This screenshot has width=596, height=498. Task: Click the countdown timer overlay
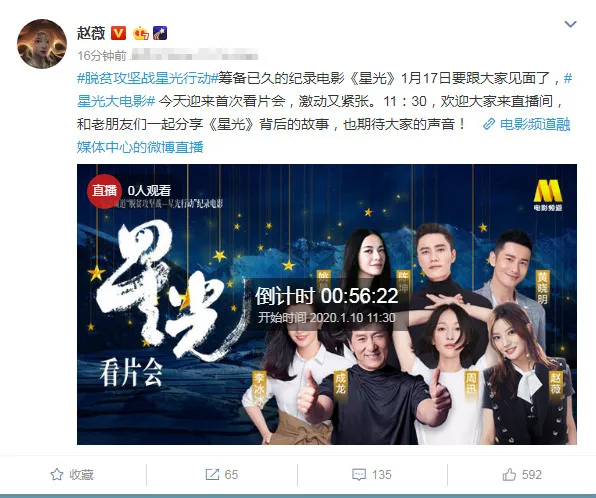tap(327, 304)
